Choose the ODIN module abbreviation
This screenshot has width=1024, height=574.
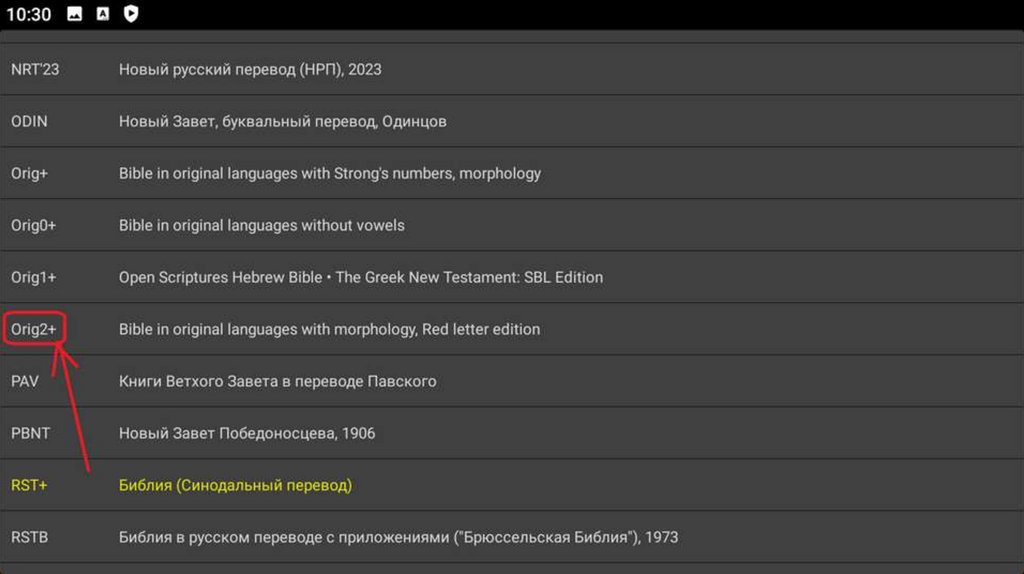coord(29,122)
